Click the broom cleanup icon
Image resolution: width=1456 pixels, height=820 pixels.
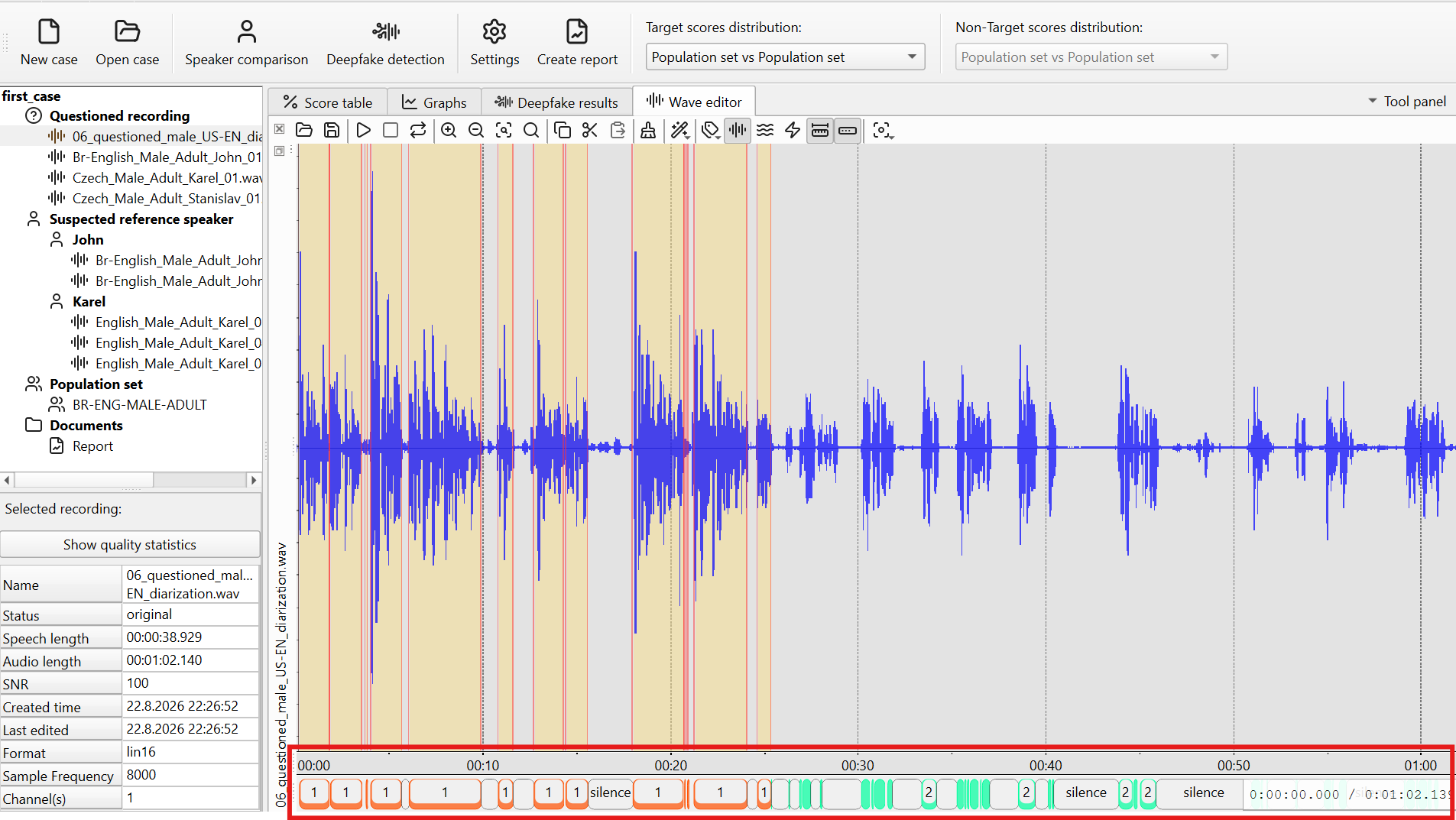pyautogui.click(x=648, y=130)
